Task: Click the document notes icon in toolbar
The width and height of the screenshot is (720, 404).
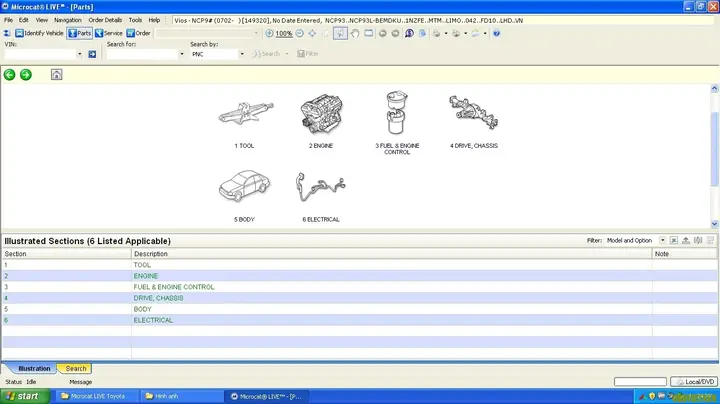Action: coord(422,33)
